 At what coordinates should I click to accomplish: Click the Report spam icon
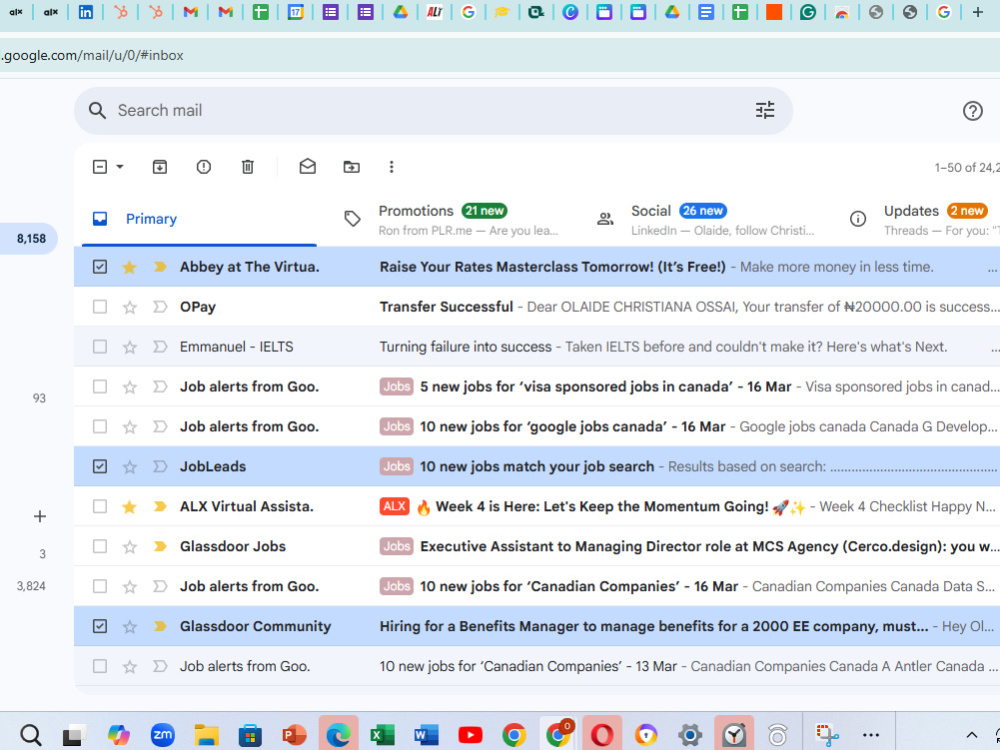point(203,167)
